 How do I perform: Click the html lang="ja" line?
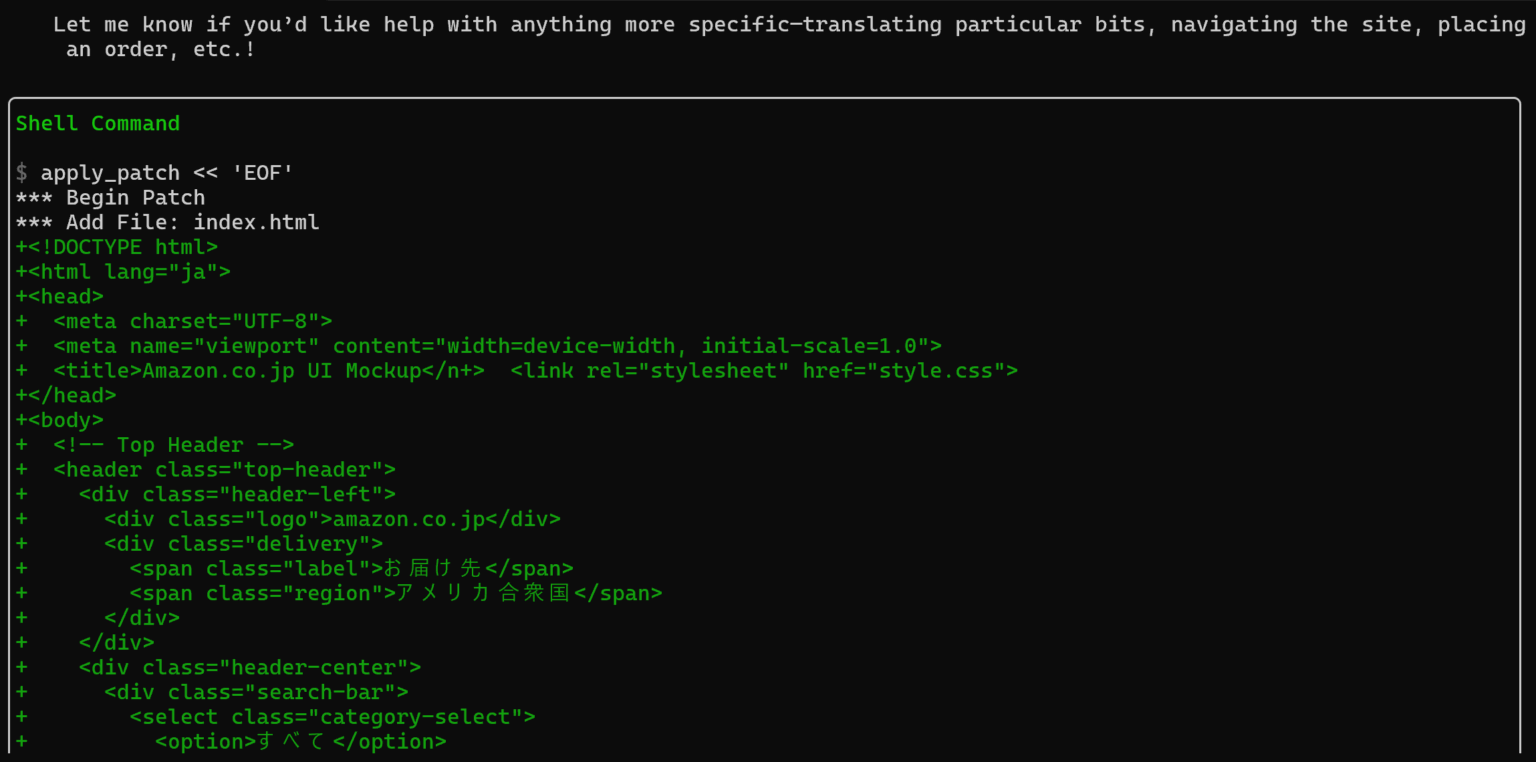129,272
